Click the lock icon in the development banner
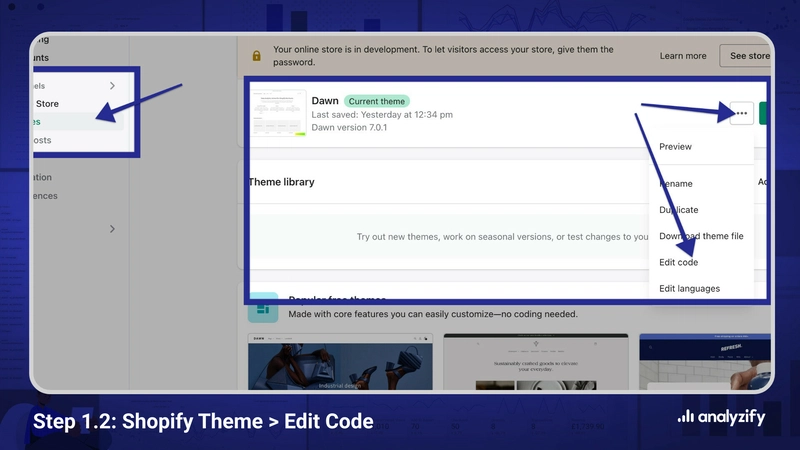The image size is (800, 450). pos(257,56)
